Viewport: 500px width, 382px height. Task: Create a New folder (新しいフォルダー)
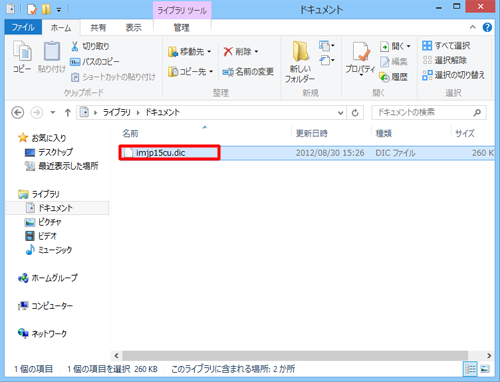point(300,62)
